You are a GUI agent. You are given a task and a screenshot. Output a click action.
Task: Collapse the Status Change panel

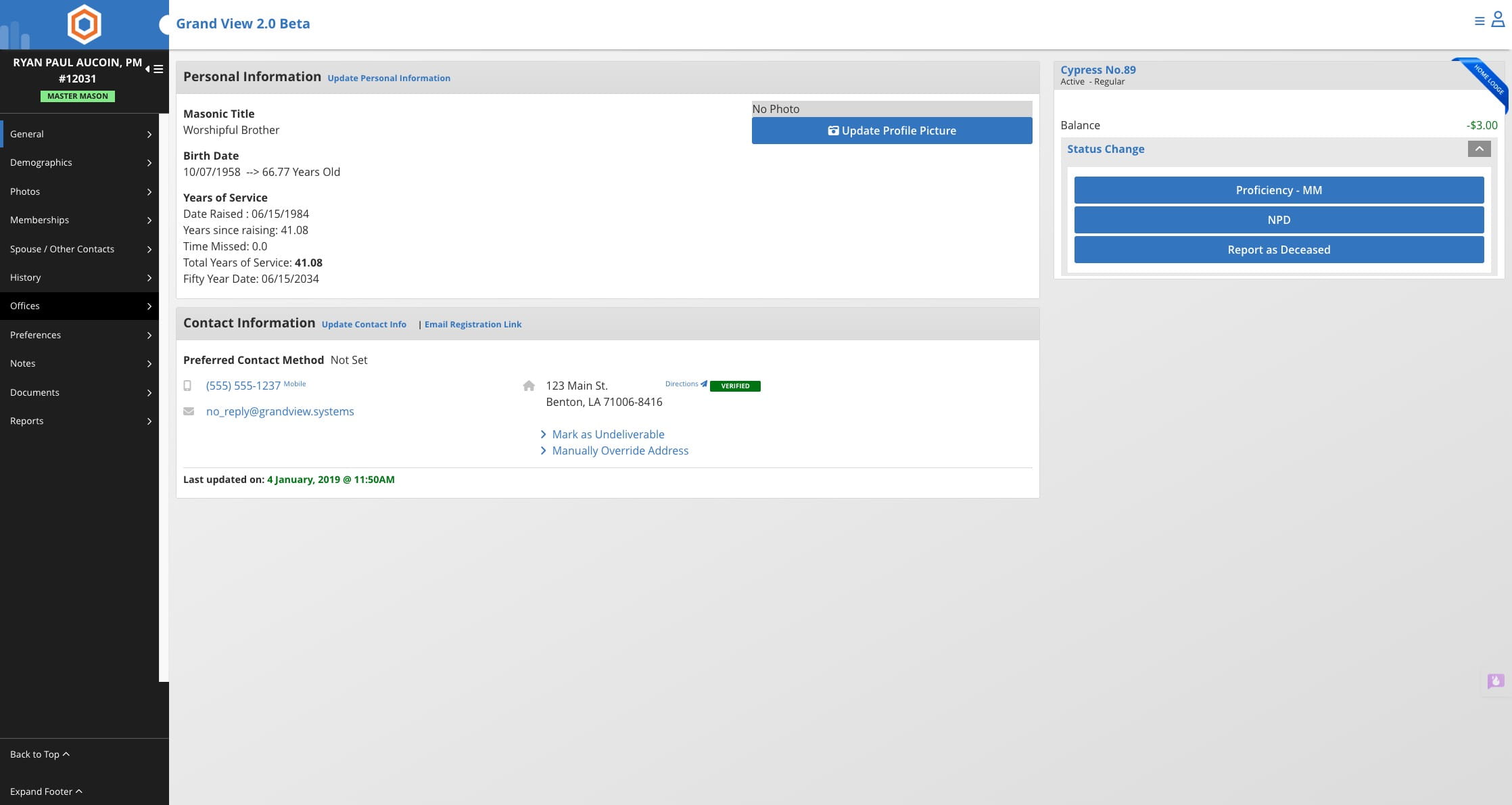tap(1479, 149)
